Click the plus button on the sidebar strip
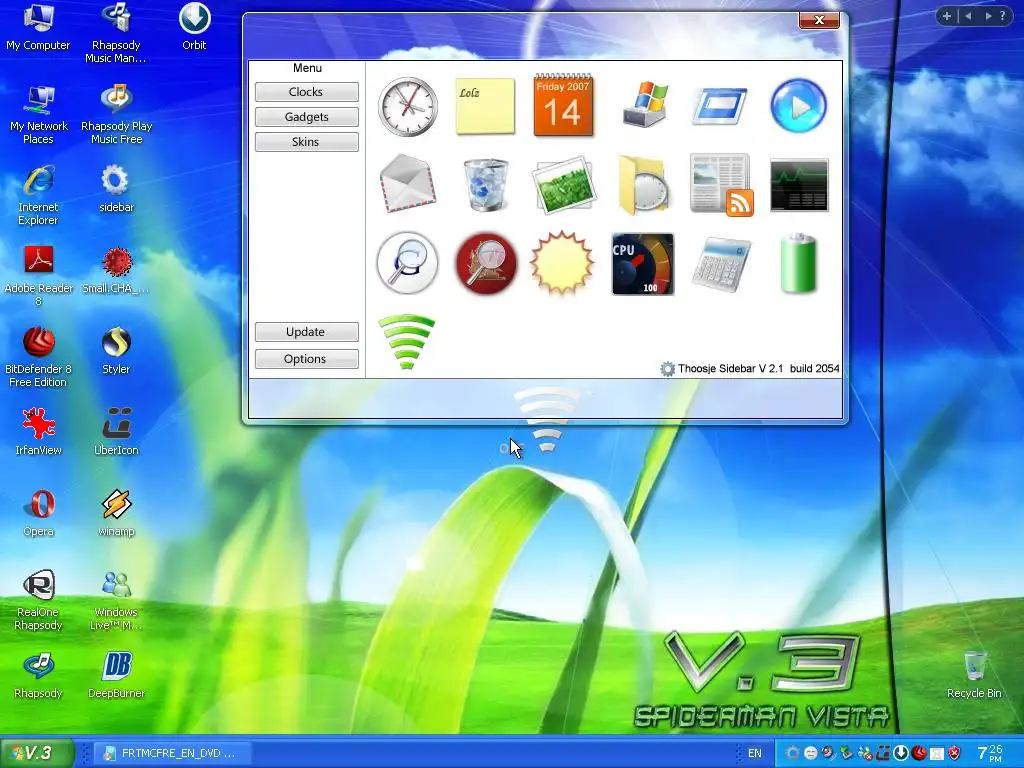 tap(946, 16)
